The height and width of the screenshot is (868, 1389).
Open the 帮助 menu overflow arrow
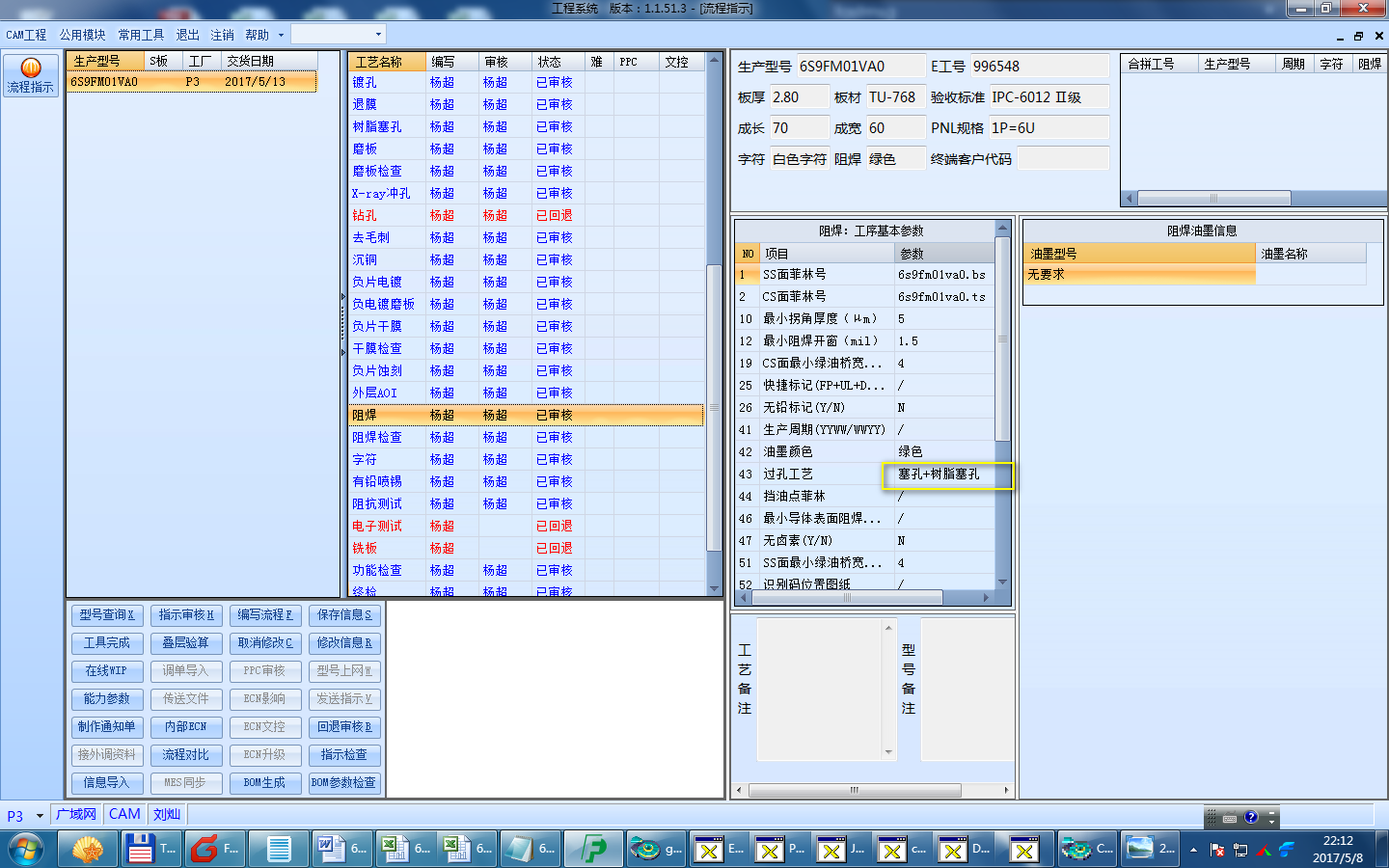(x=281, y=35)
